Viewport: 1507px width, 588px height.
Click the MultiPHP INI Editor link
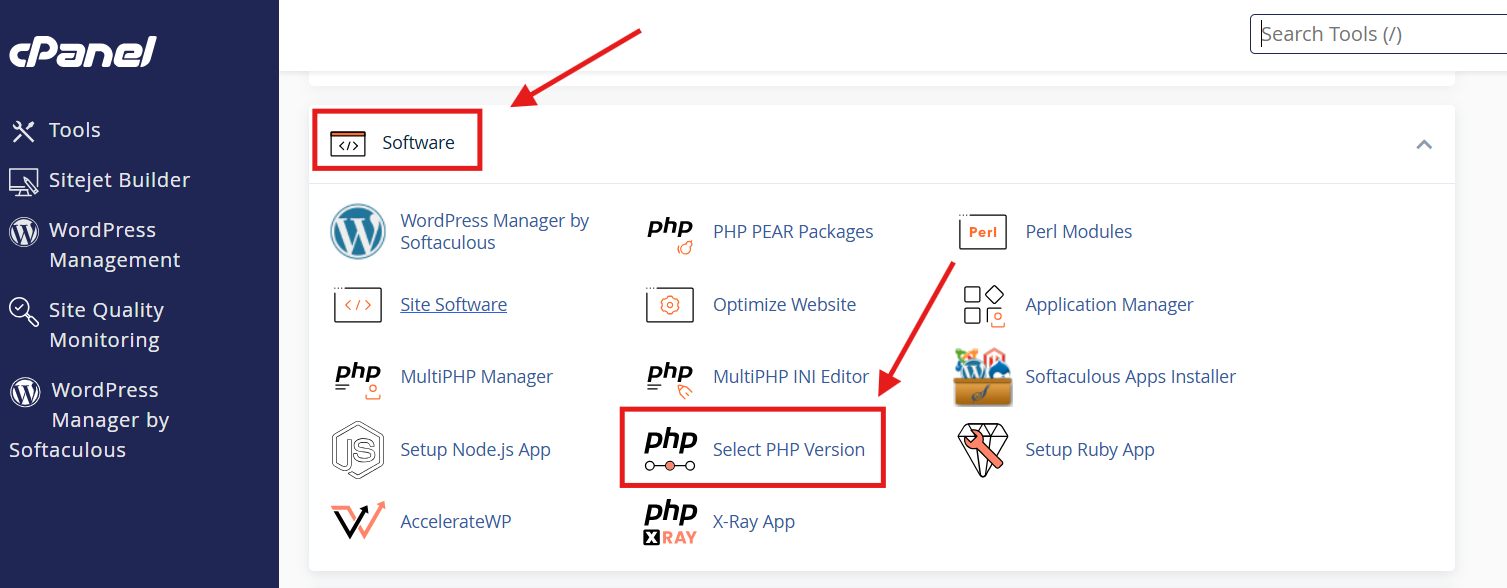790,377
